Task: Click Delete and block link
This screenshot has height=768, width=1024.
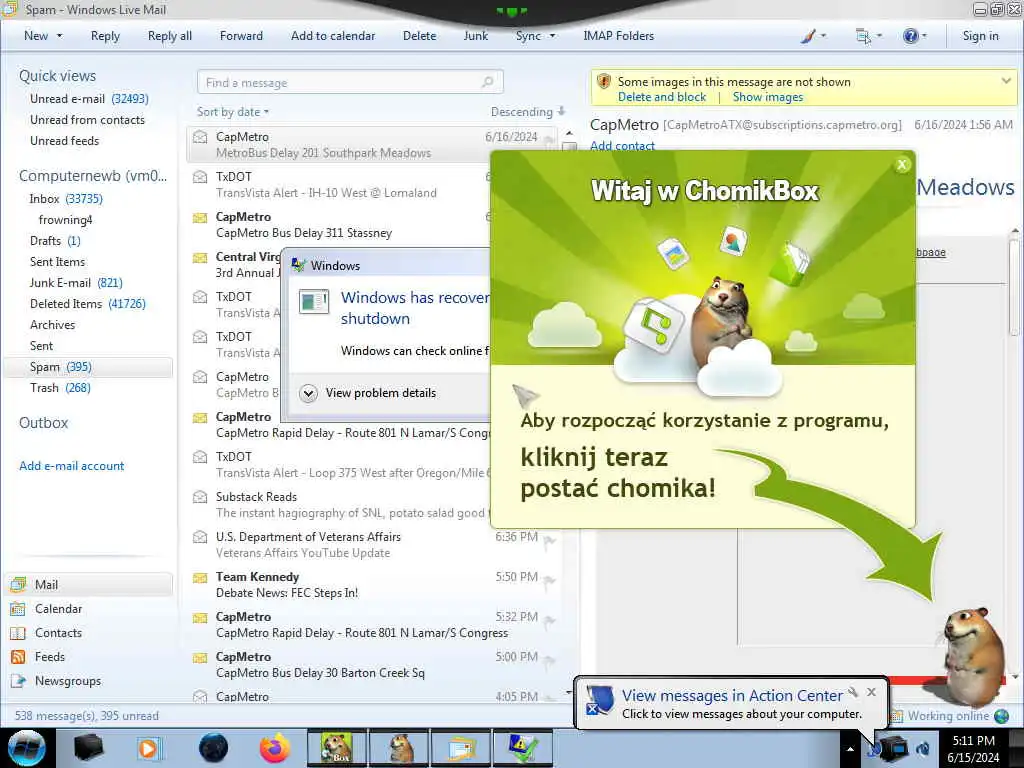Action: click(662, 97)
